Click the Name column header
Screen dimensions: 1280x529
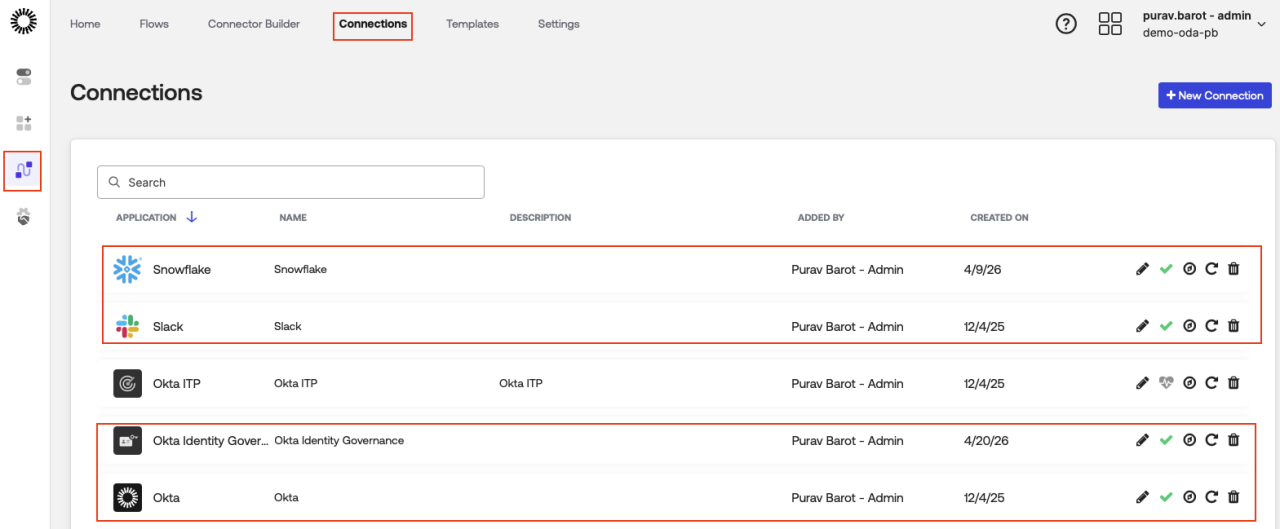point(293,217)
